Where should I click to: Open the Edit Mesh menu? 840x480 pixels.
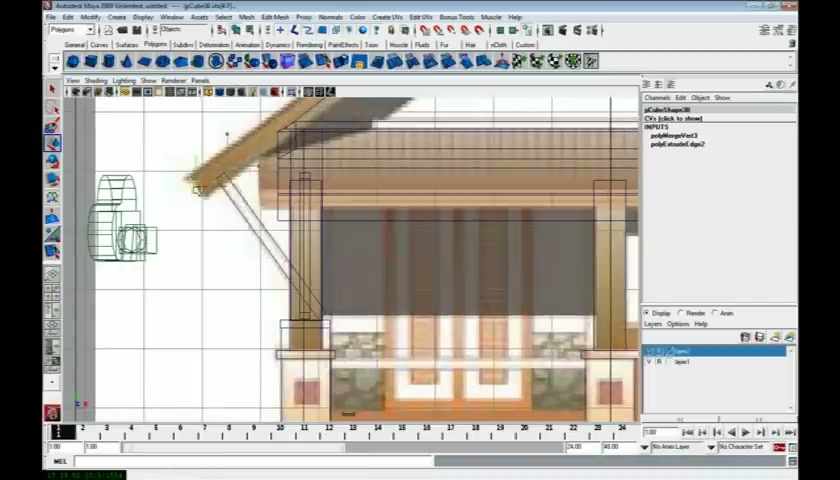(275, 17)
